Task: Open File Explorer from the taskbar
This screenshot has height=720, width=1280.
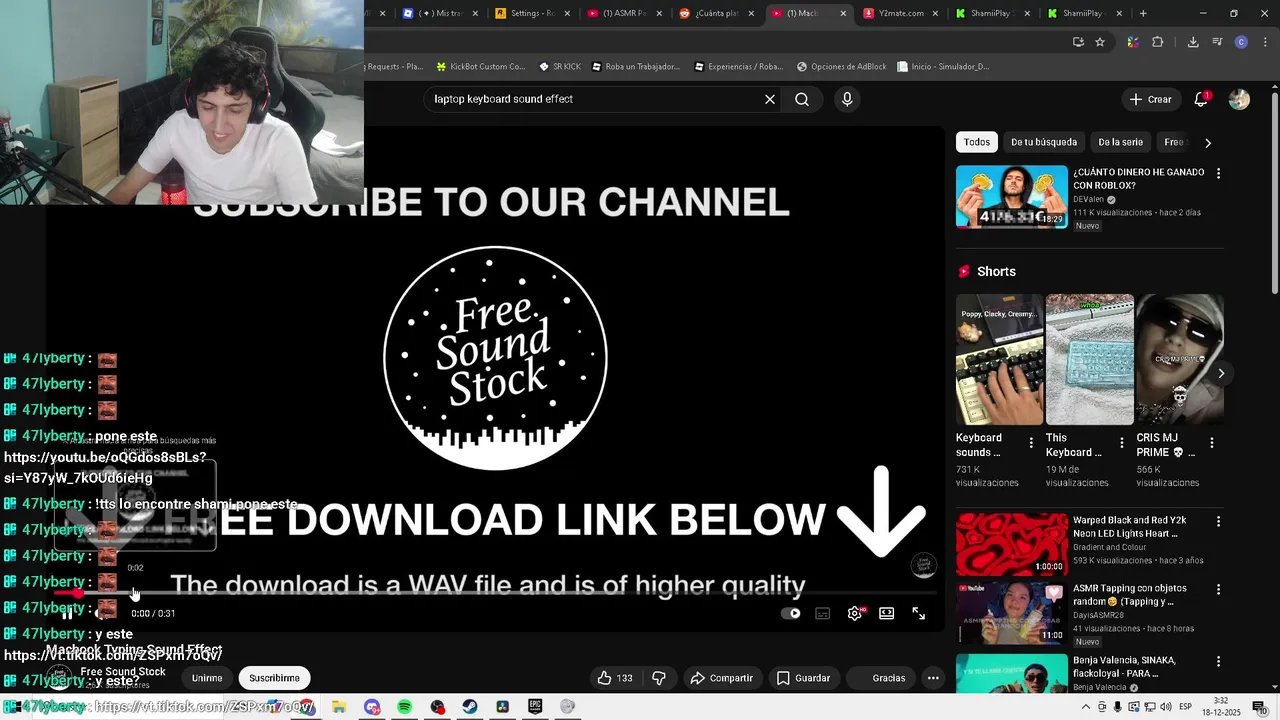Action: click(339, 707)
